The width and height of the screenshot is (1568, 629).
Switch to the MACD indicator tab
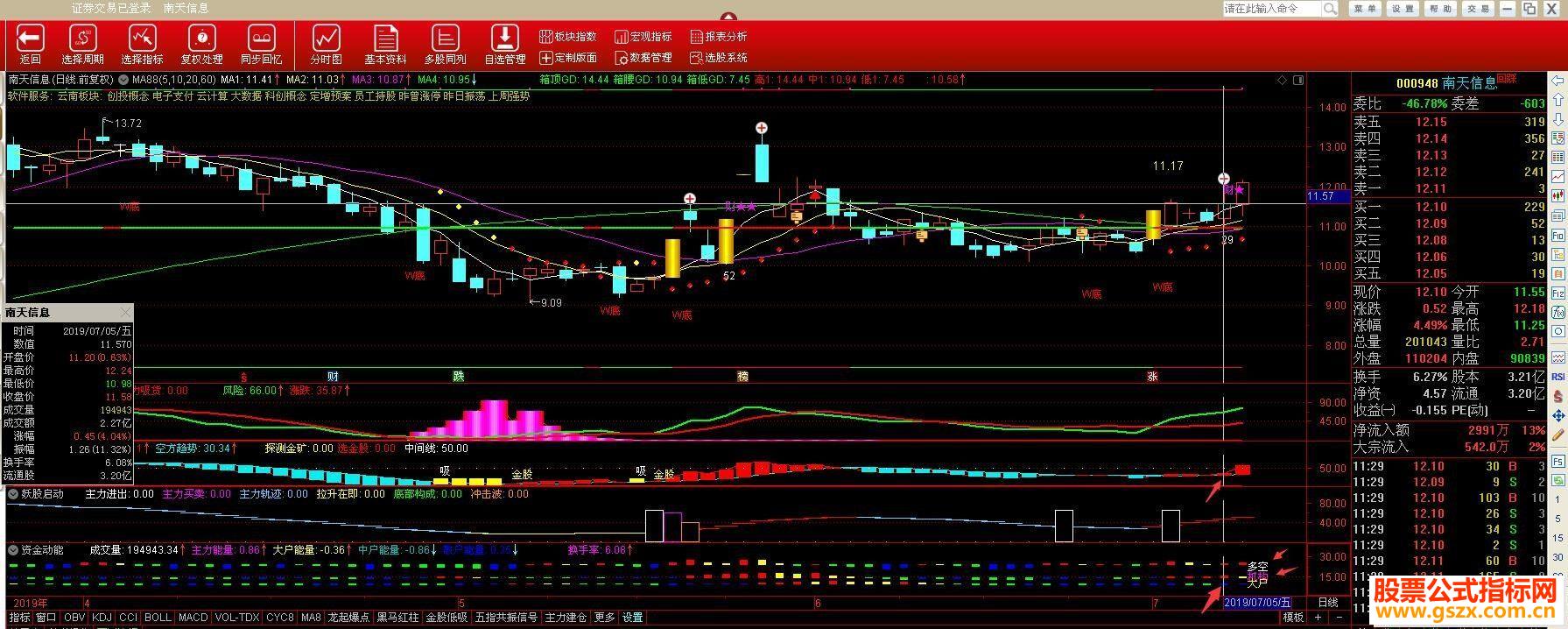coord(193,618)
